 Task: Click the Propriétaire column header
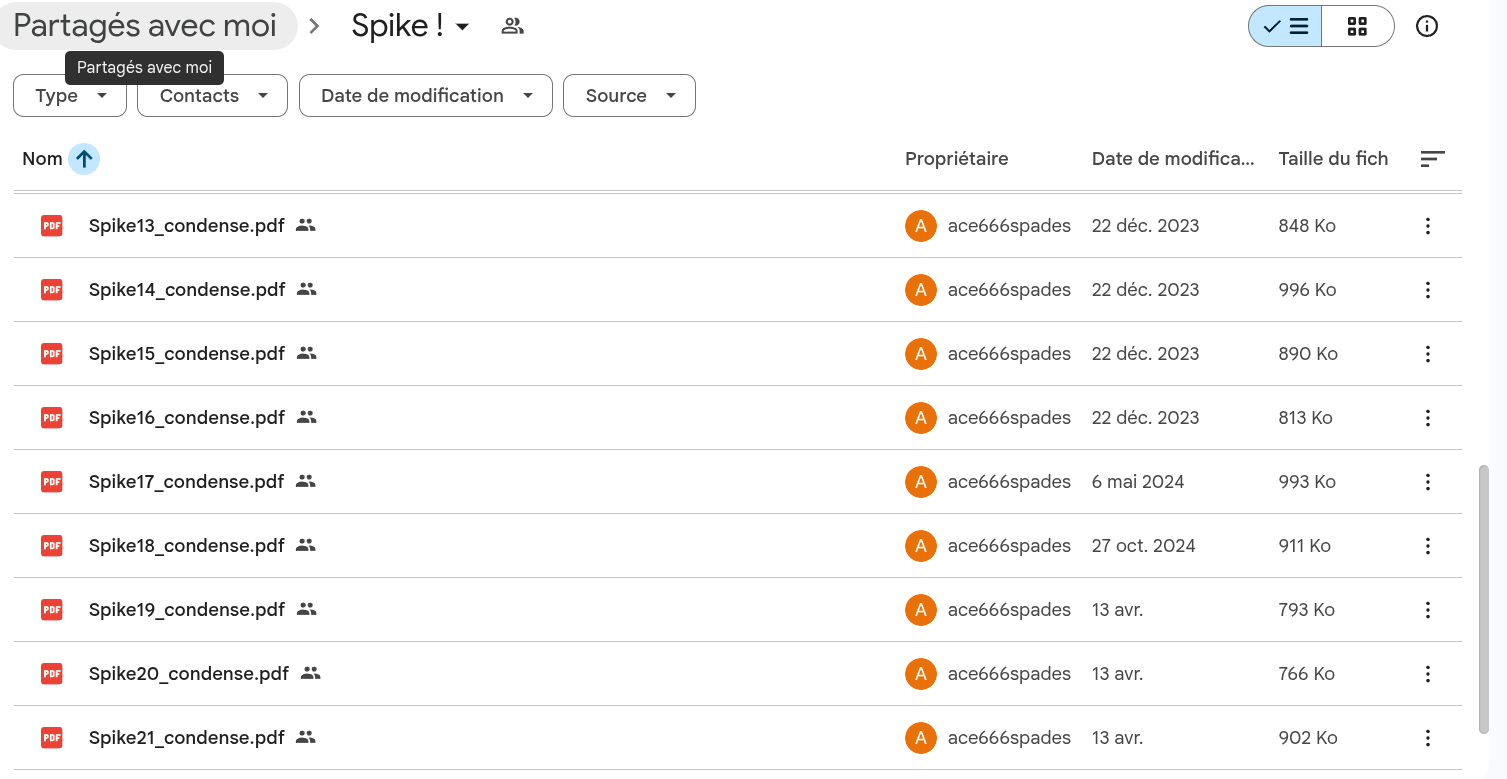click(956, 159)
